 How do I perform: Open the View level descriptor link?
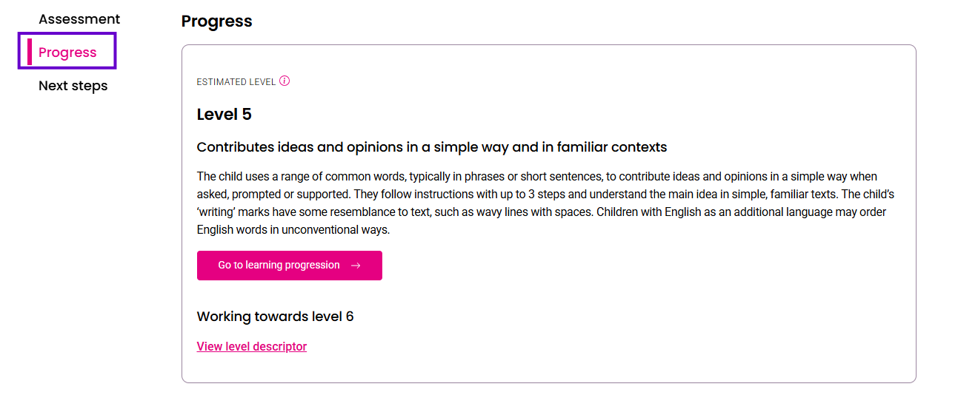tap(252, 347)
